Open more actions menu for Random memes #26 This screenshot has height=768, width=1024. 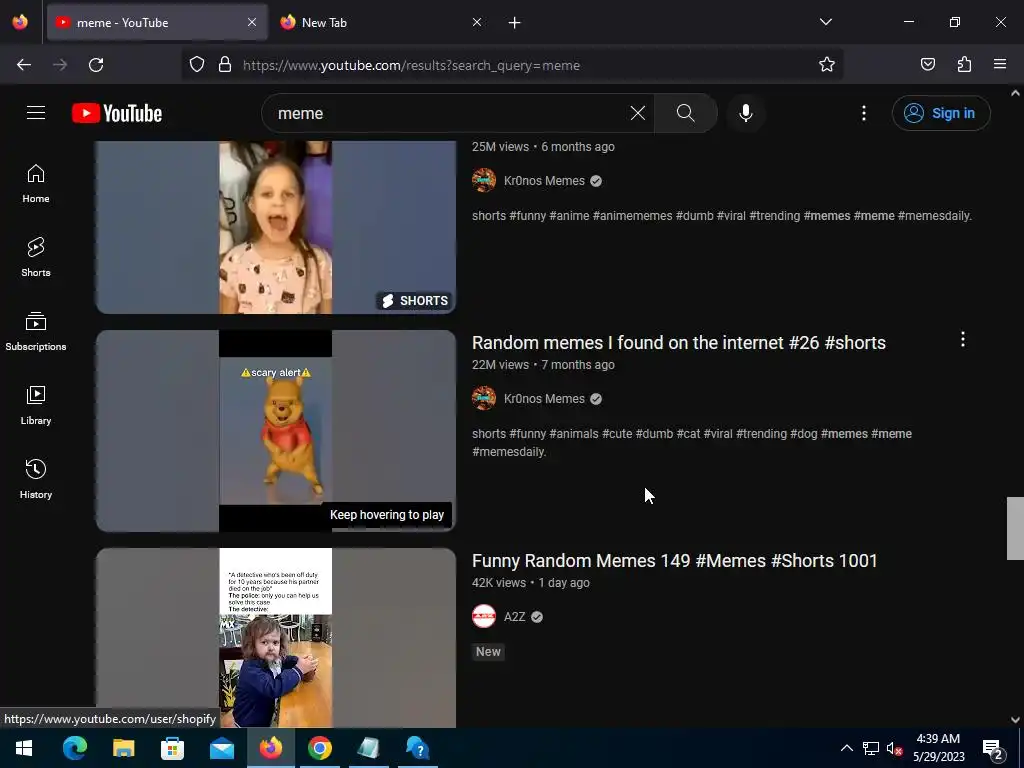pyautogui.click(x=963, y=339)
